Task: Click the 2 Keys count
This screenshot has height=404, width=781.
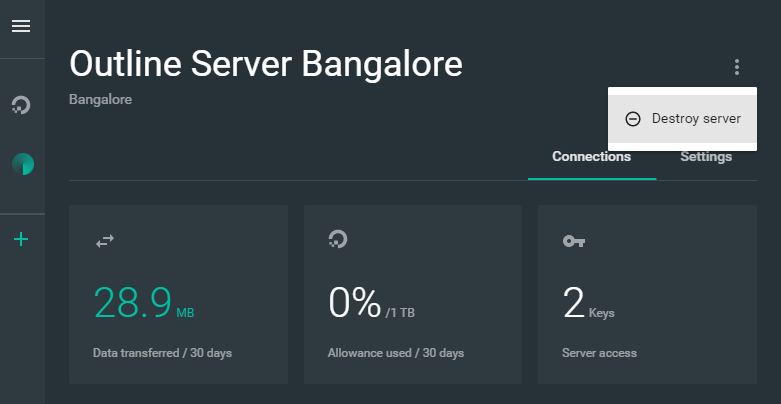Action: coord(588,303)
